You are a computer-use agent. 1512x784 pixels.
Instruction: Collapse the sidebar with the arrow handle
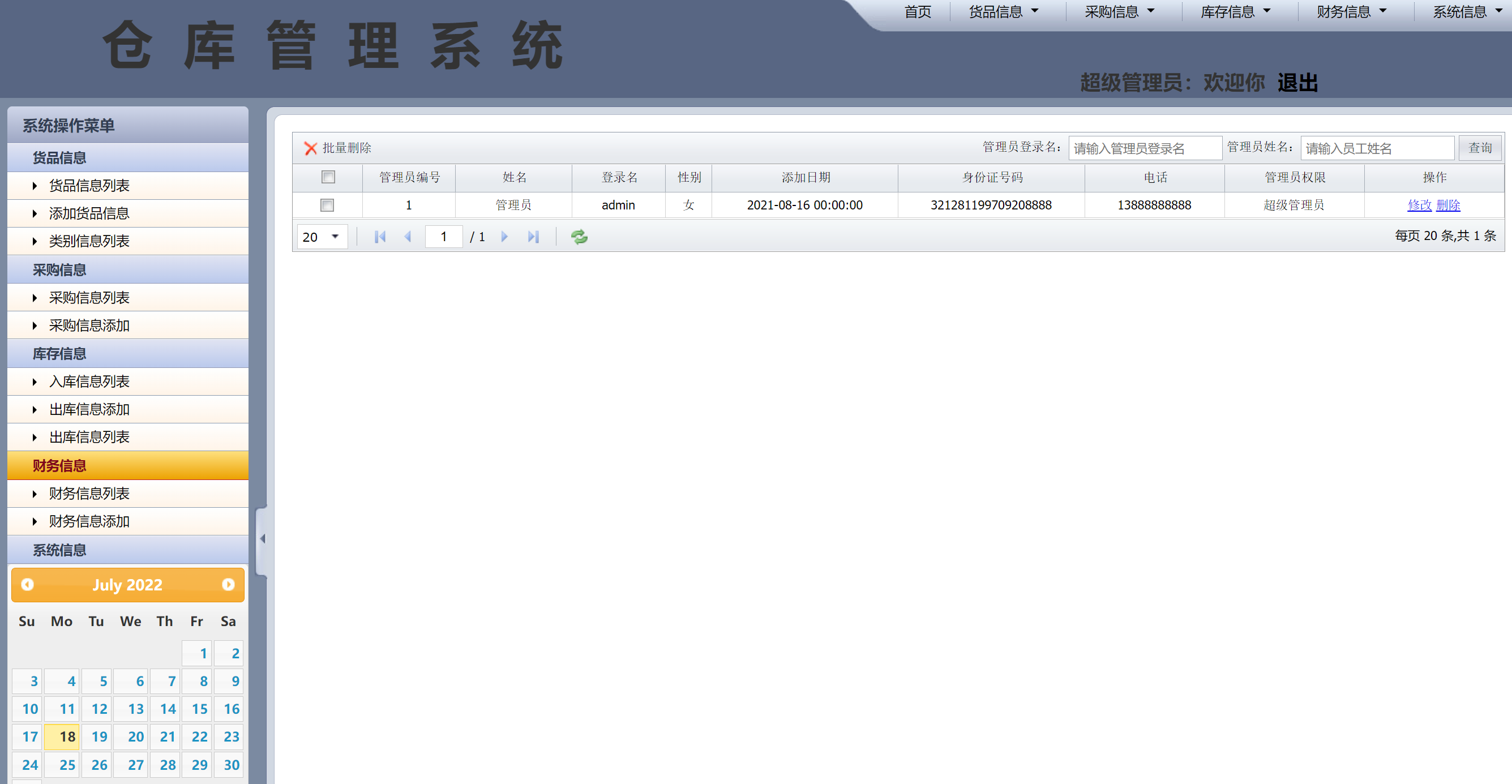[x=263, y=538]
